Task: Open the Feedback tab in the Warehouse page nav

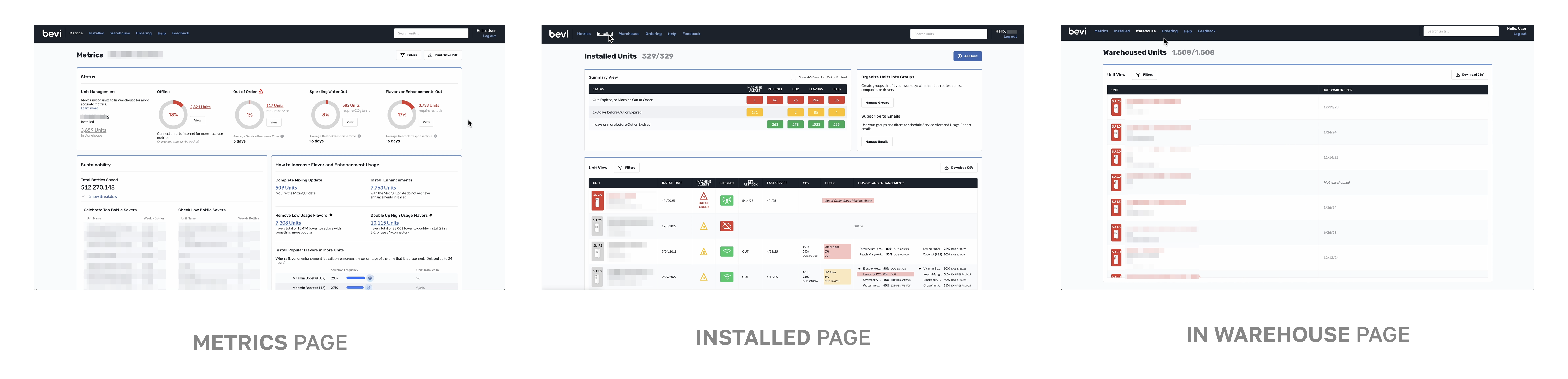Action: point(1206,31)
